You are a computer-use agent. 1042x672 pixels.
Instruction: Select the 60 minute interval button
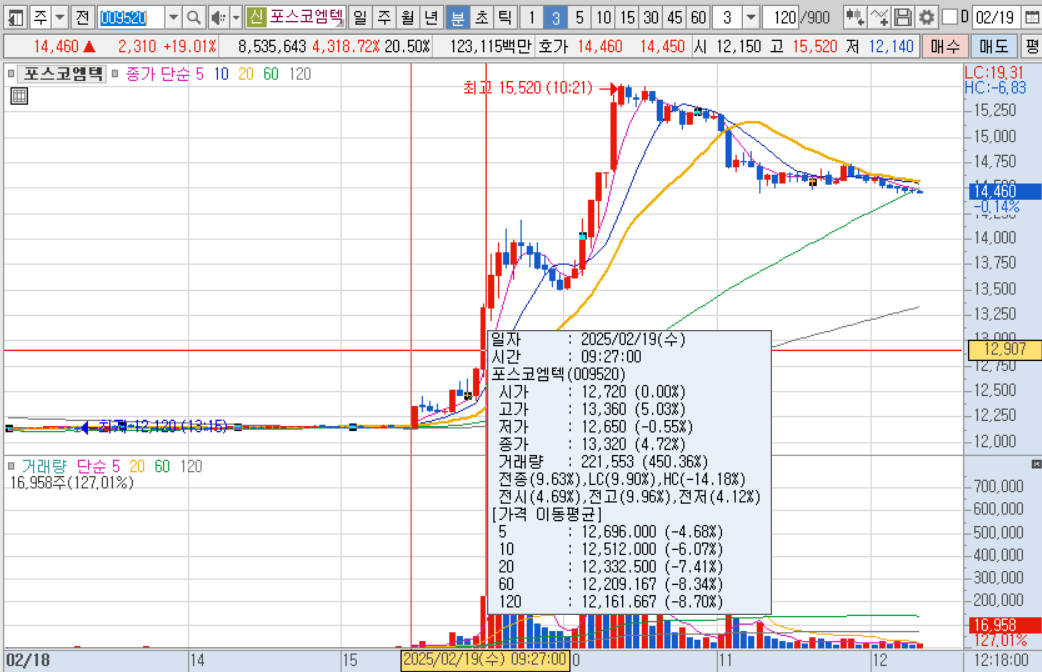point(698,17)
